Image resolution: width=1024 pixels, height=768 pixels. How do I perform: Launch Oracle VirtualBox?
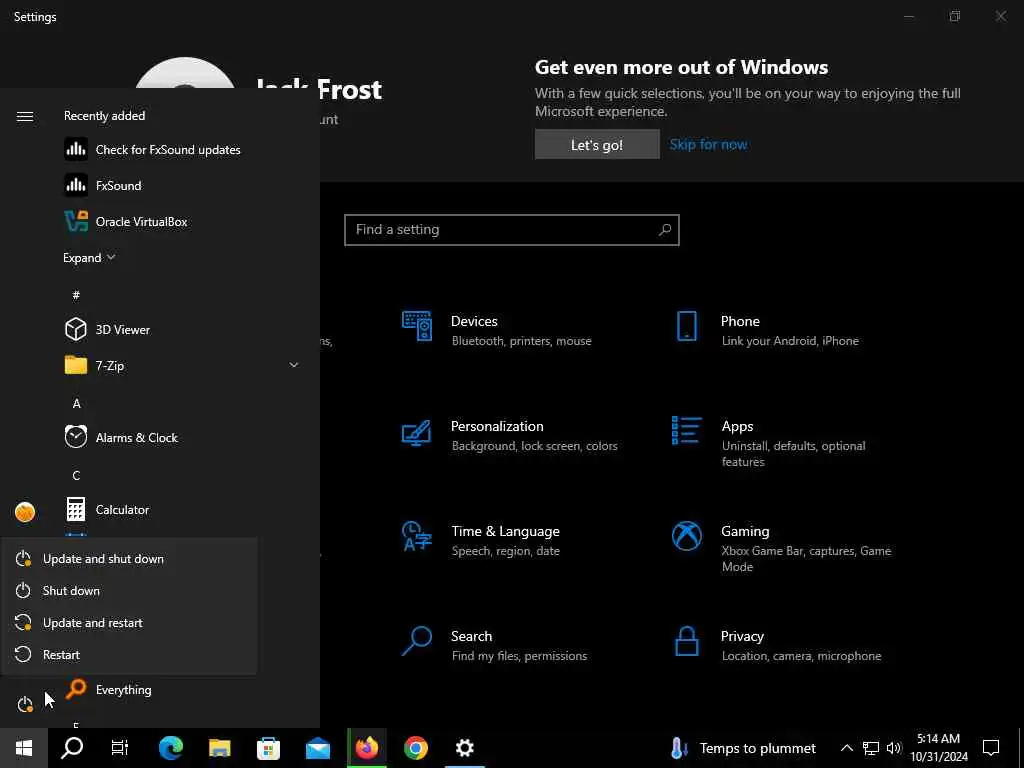pos(141,221)
